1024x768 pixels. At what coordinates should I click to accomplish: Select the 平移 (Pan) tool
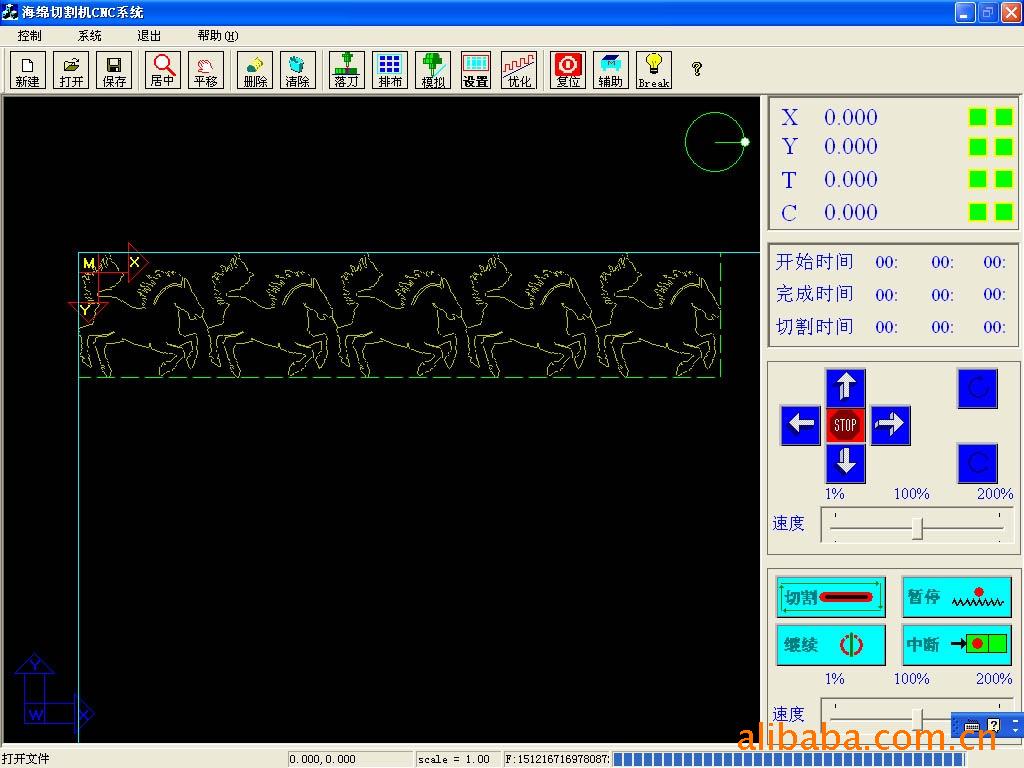205,70
